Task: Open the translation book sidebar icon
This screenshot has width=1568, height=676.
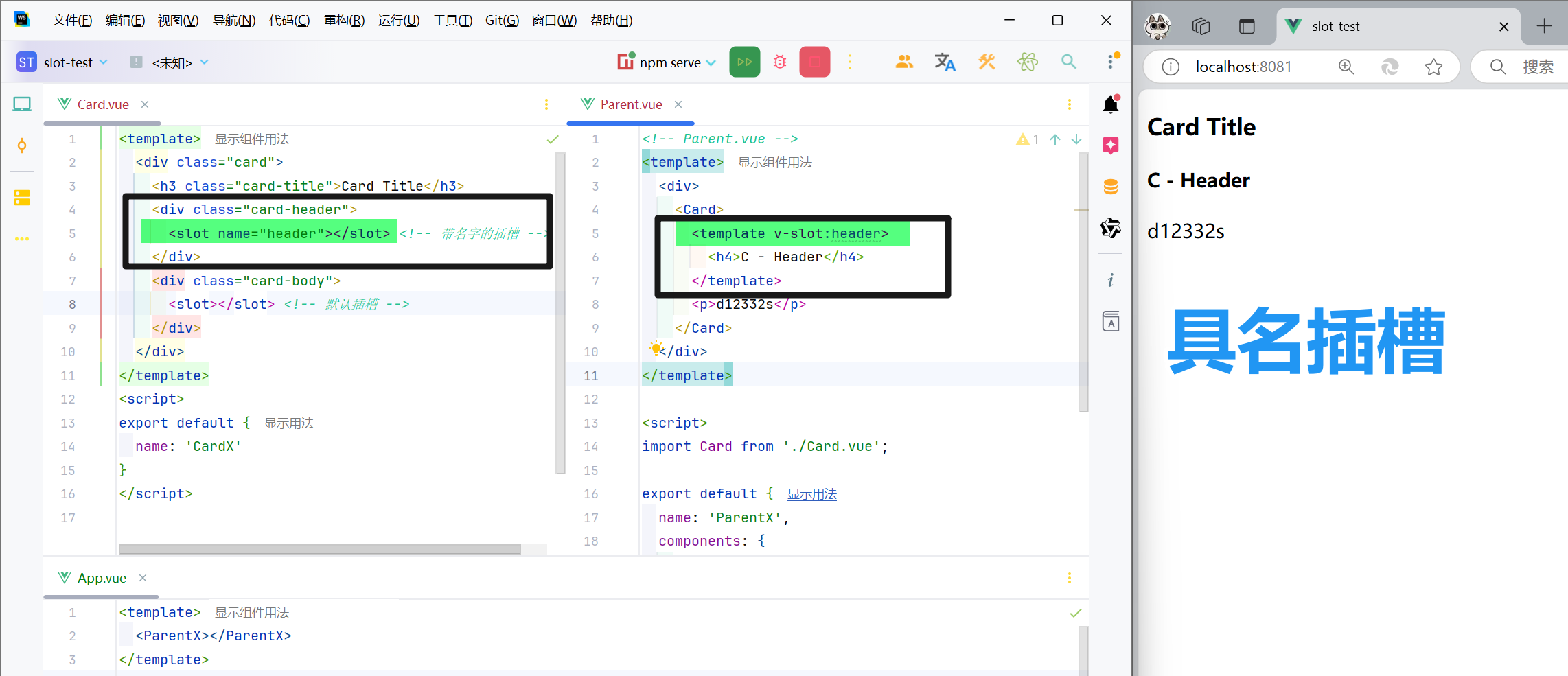Action: [1111, 321]
